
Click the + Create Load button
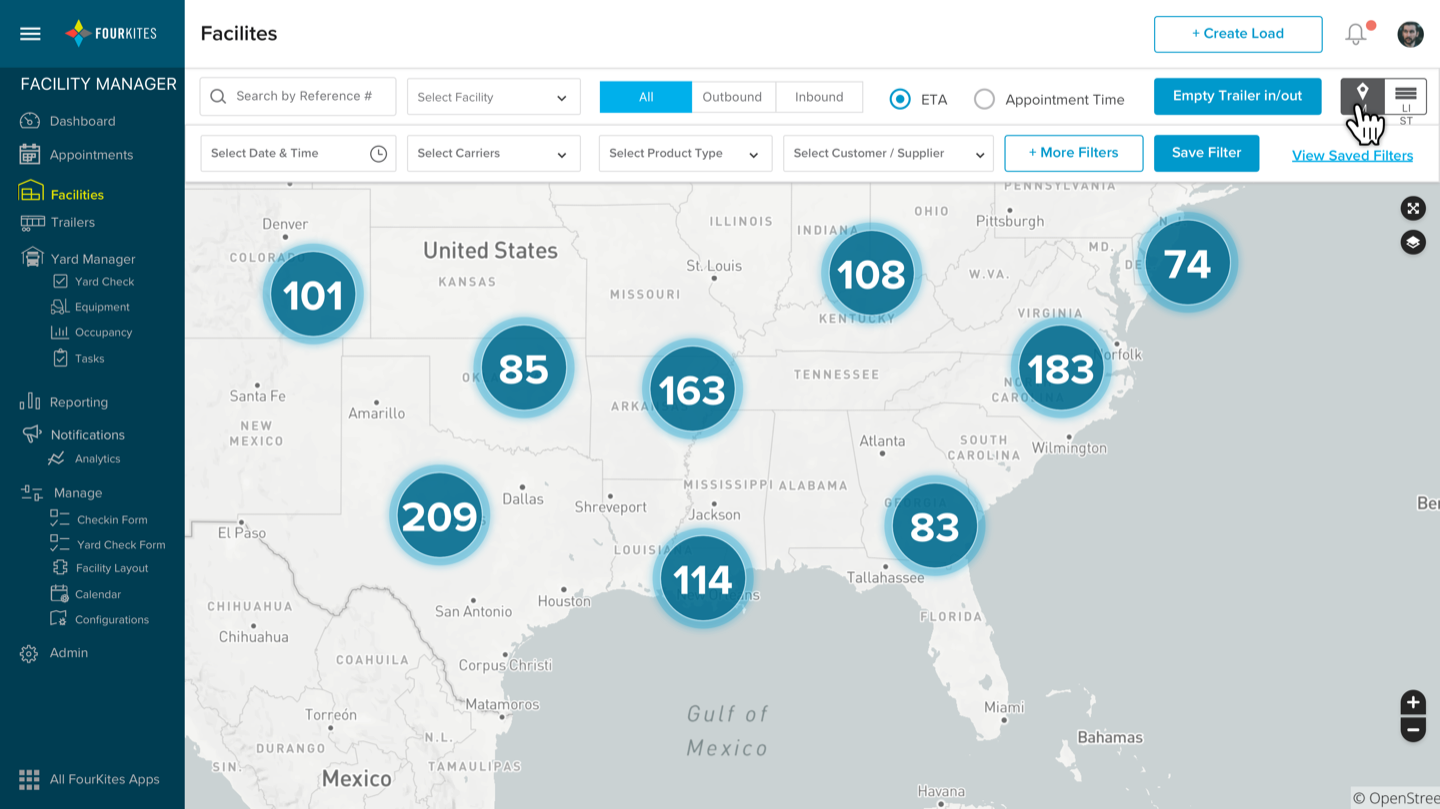click(x=1238, y=34)
